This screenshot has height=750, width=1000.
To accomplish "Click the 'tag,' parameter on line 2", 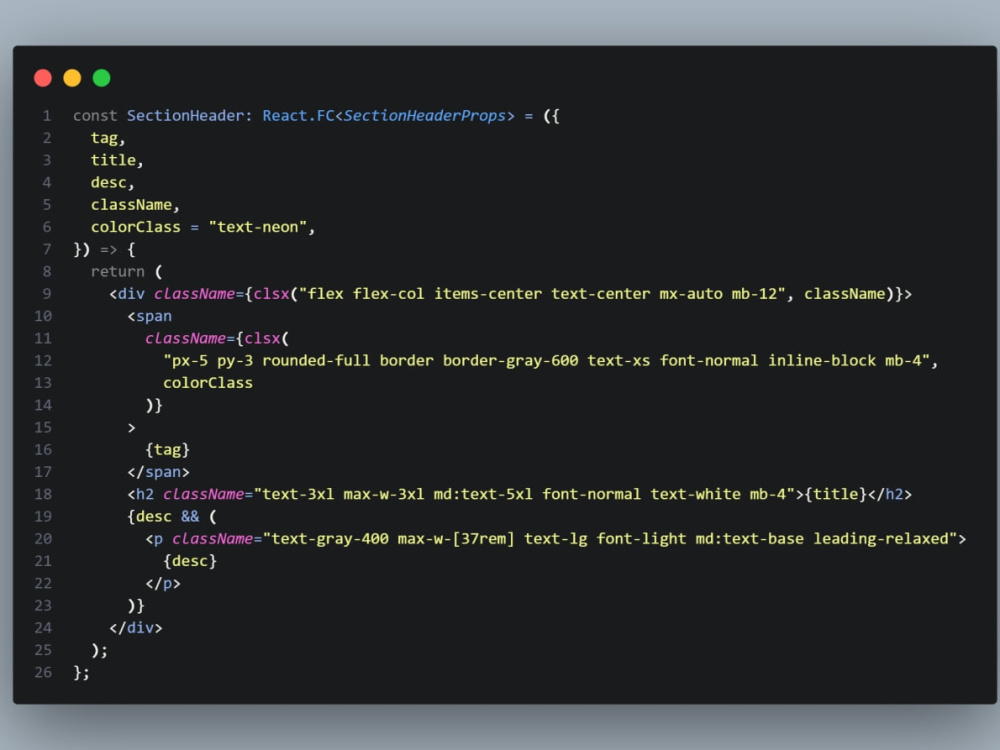I will (108, 138).
